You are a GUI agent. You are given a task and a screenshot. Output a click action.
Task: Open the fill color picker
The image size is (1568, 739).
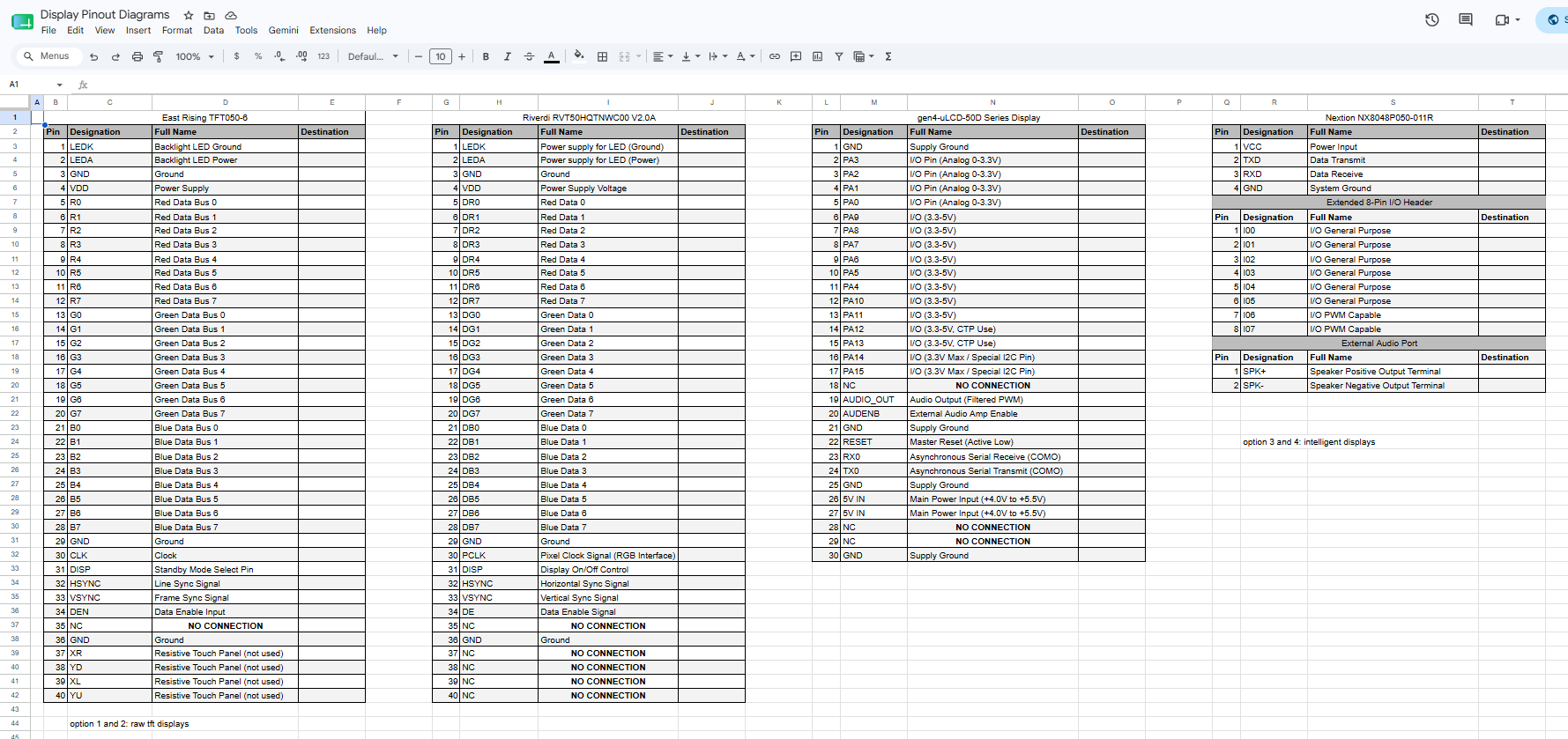(x=579, y=56)
